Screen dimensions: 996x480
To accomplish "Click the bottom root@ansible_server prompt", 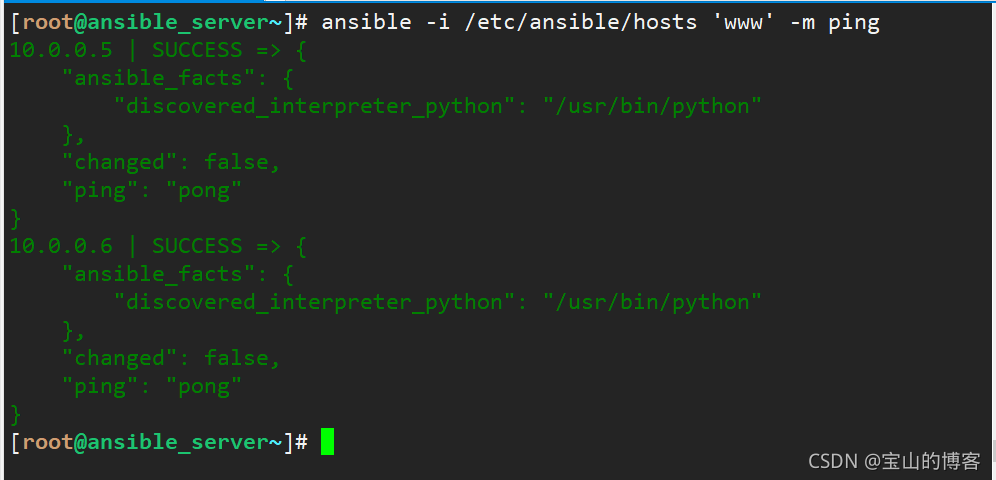I will point(159,442).
